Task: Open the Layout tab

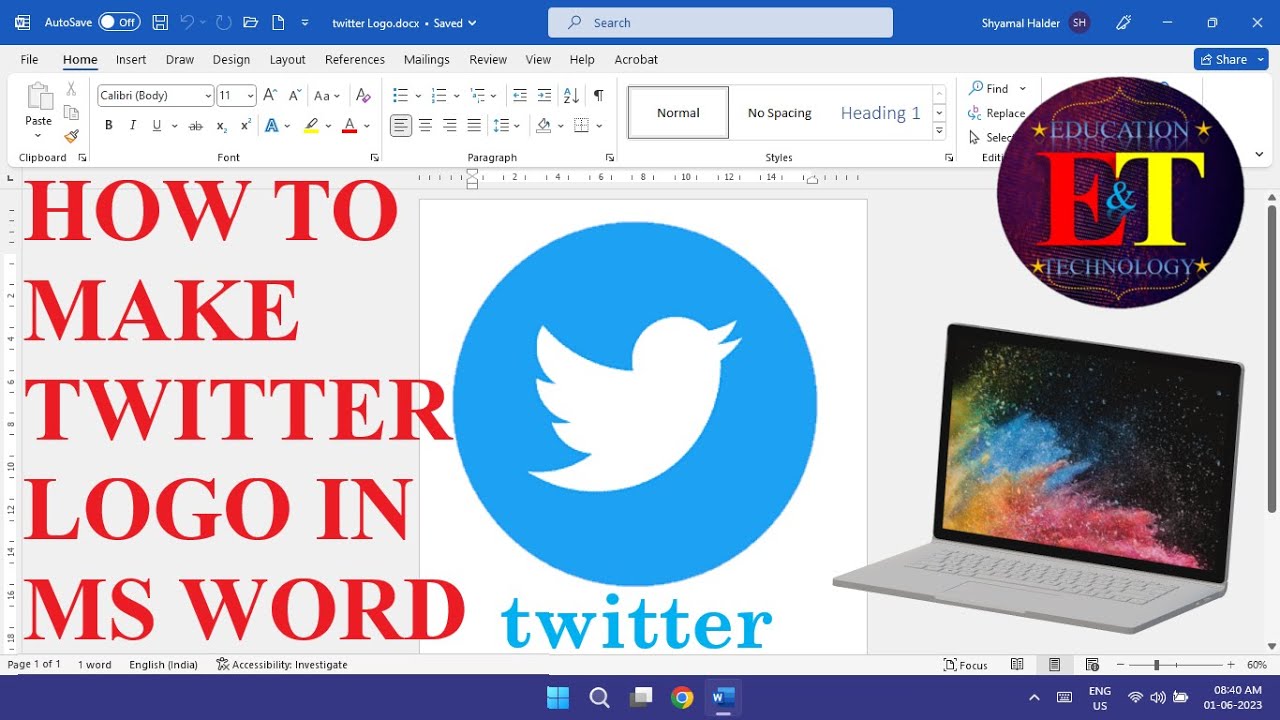Action: tap(287, 60)
